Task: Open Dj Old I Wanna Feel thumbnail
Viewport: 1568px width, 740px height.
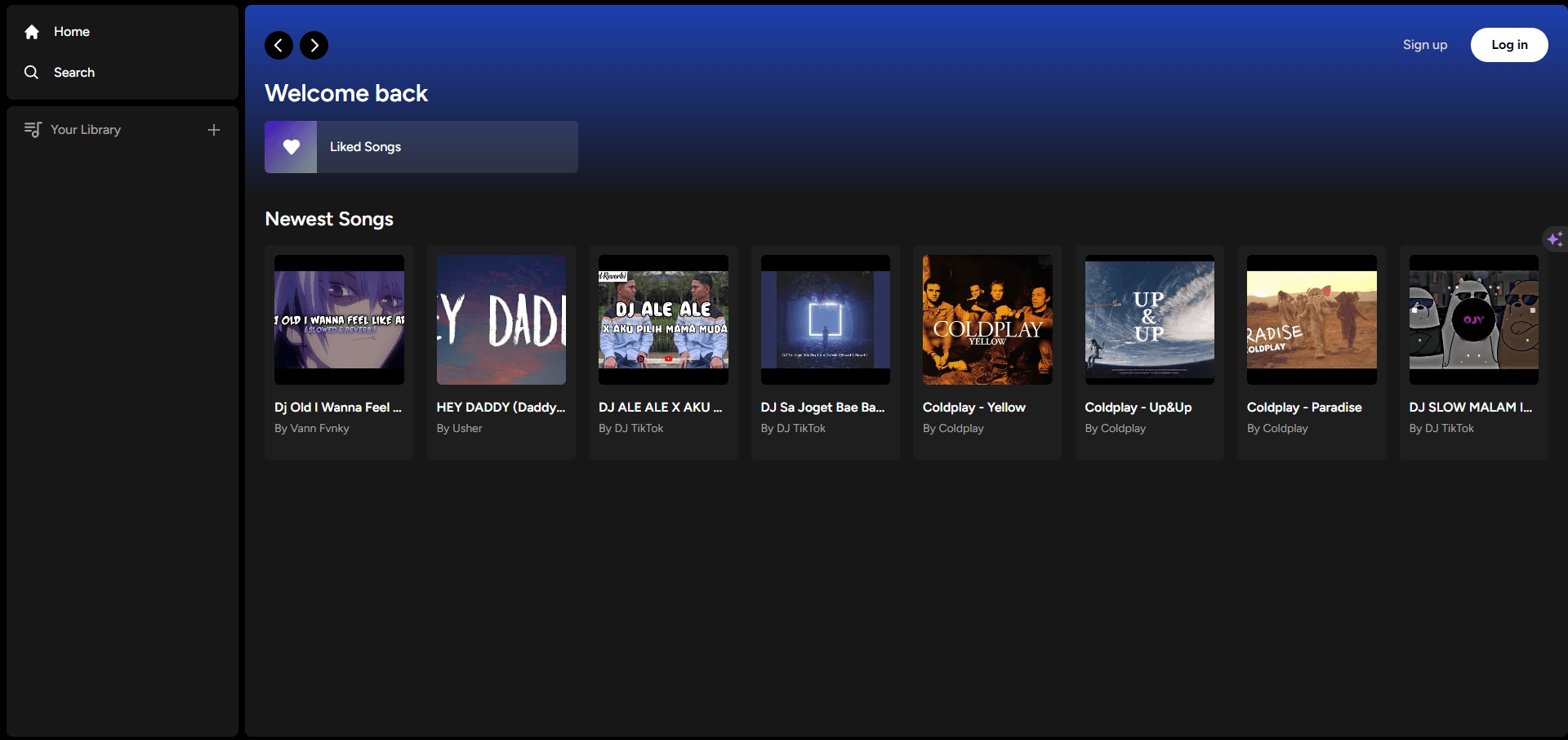Action: click(x=339, y=319)
